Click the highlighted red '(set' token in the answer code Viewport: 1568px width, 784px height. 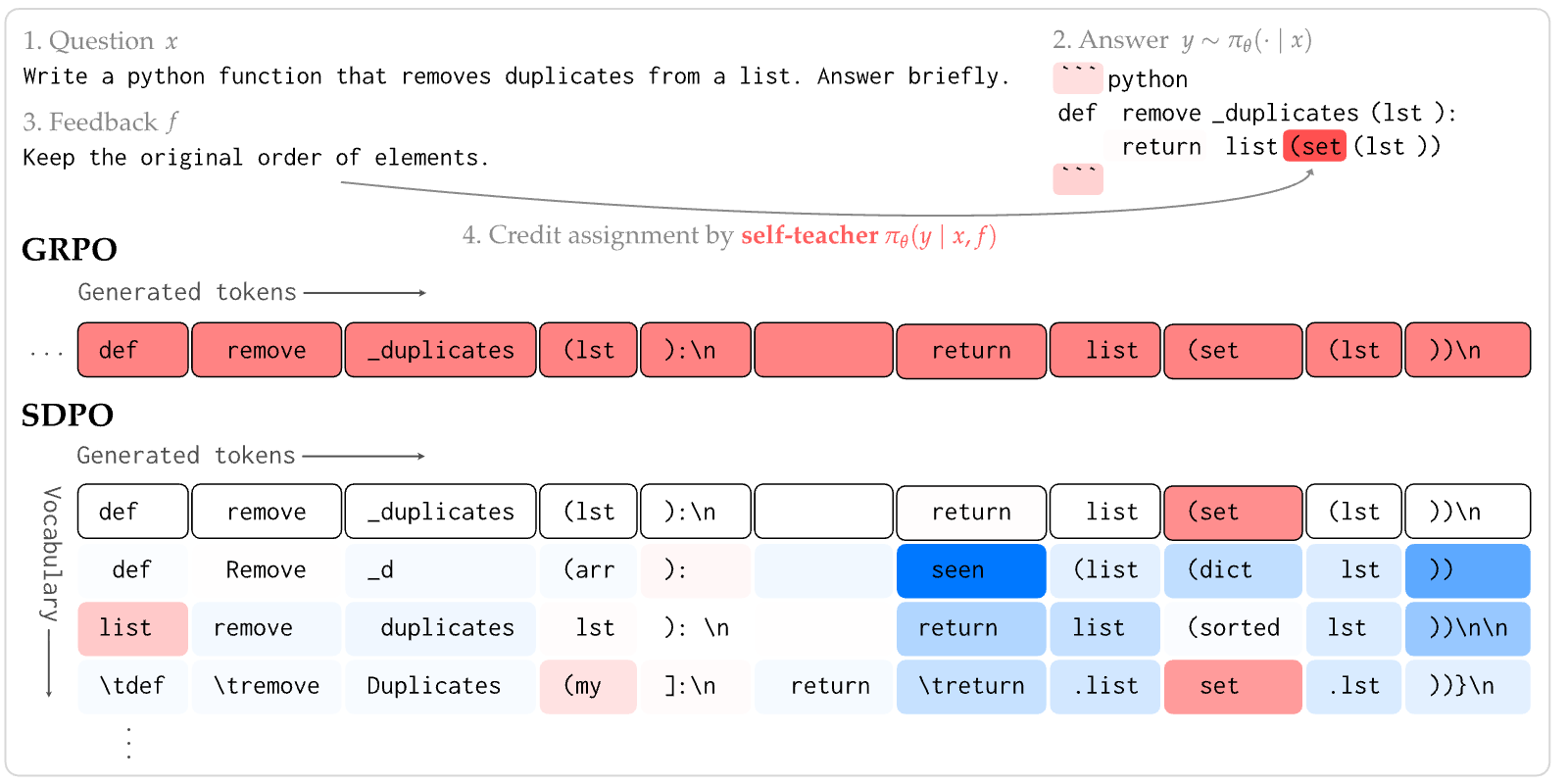coord(1314,146)
